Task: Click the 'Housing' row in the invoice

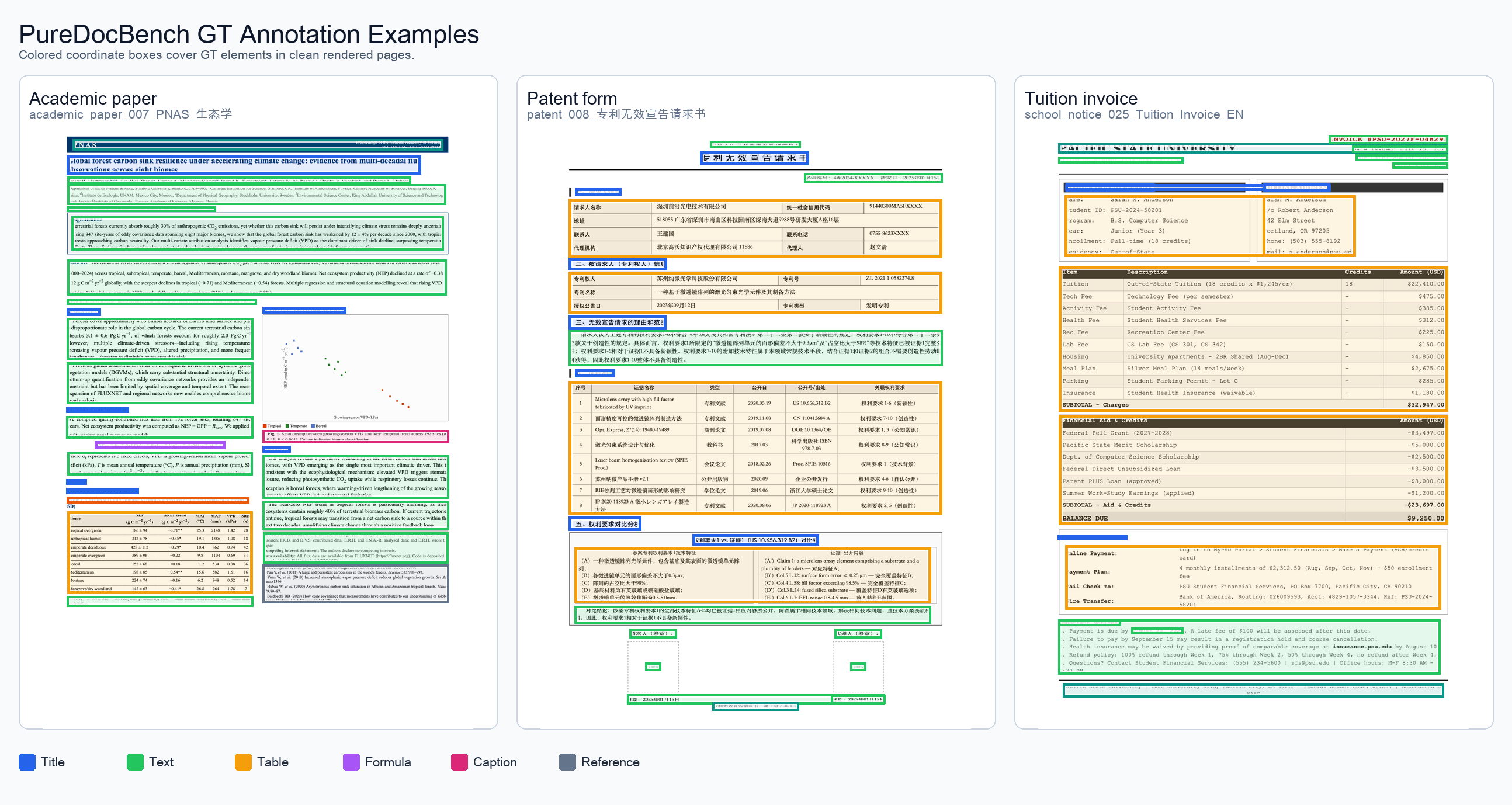Action: [x=1253, y=356]
